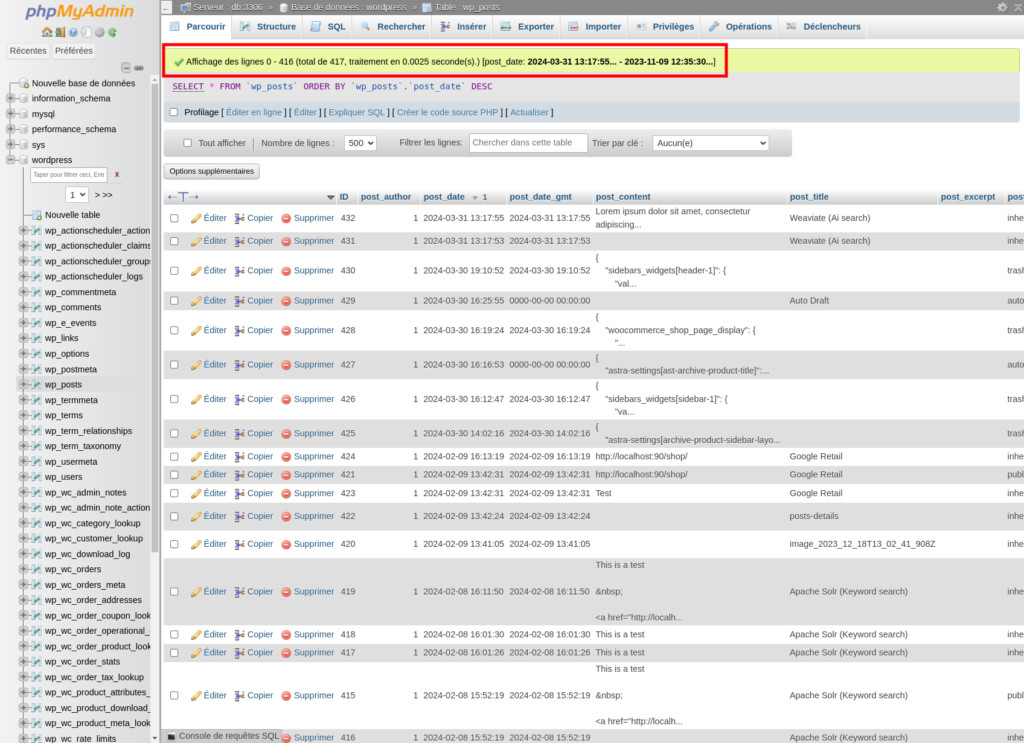Clear the table filter with red X
The height and width of the screenshot is (743, 1024).
(x=117, y=174)
